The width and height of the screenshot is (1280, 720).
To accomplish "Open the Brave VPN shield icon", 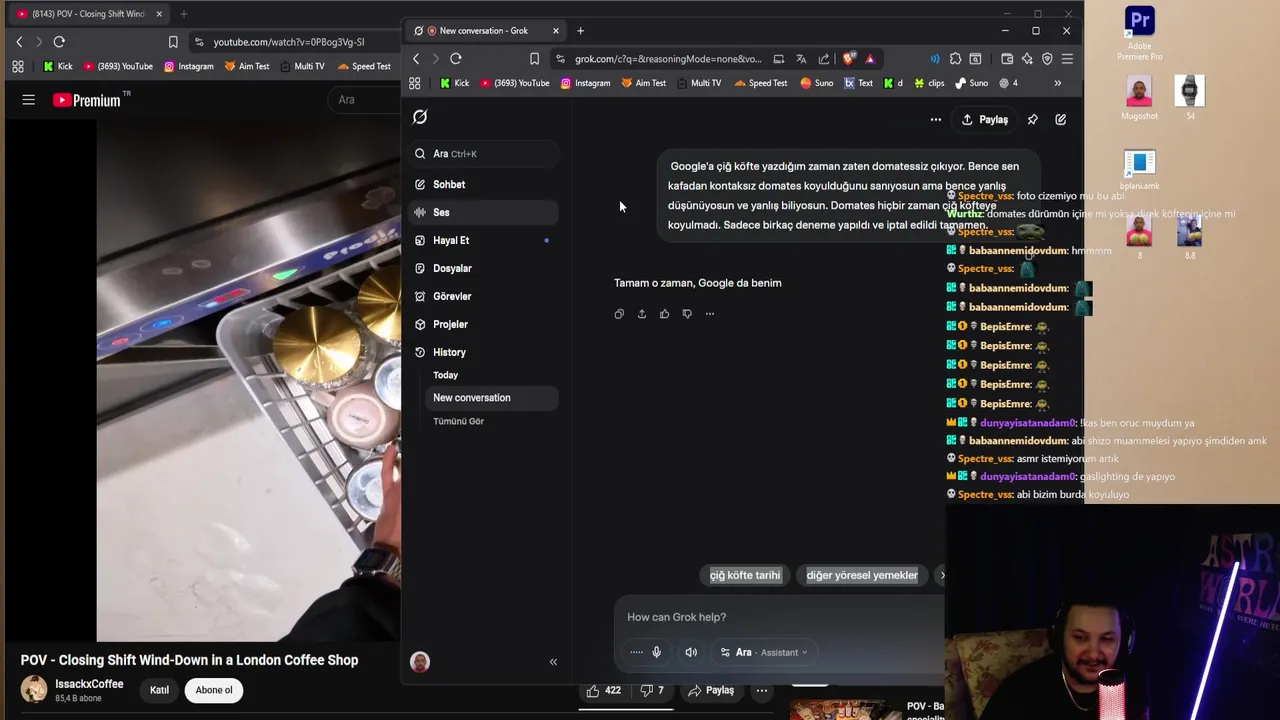I will coord(1047,59).
